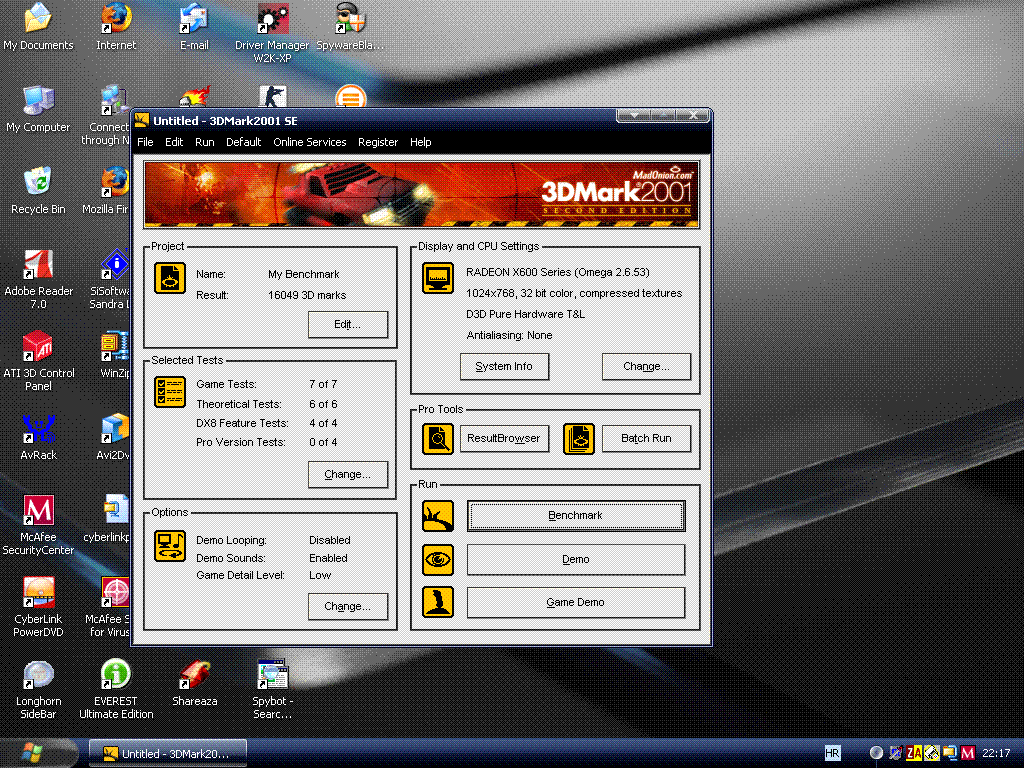Image resolution: width=1024 pixels, height=768 pixels.
Task: Open the Default menu
Action: coord(243,142)
